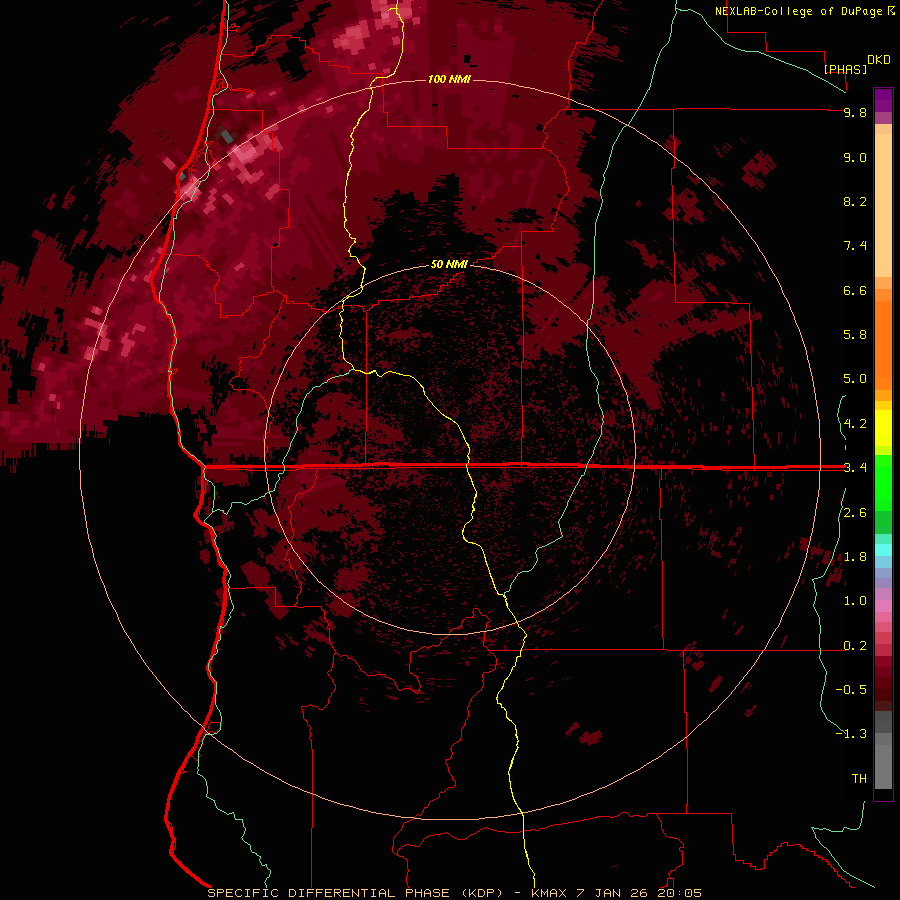Click the yellow band of the color scale
Image resolution: width=900 pixels, height=900 pixels.
[883, 428]
